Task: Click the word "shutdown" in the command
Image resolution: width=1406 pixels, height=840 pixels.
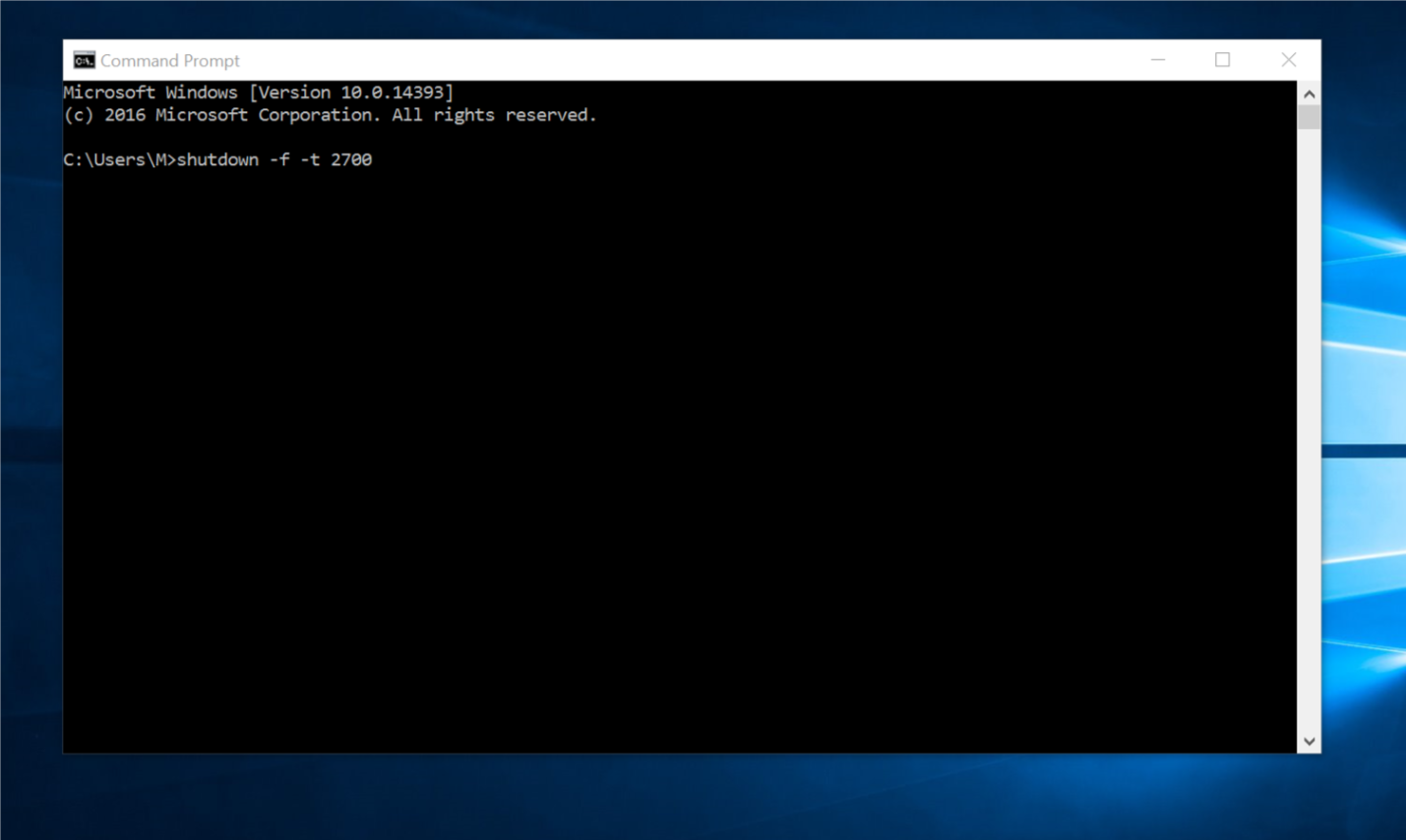Action: click(217, 159)
